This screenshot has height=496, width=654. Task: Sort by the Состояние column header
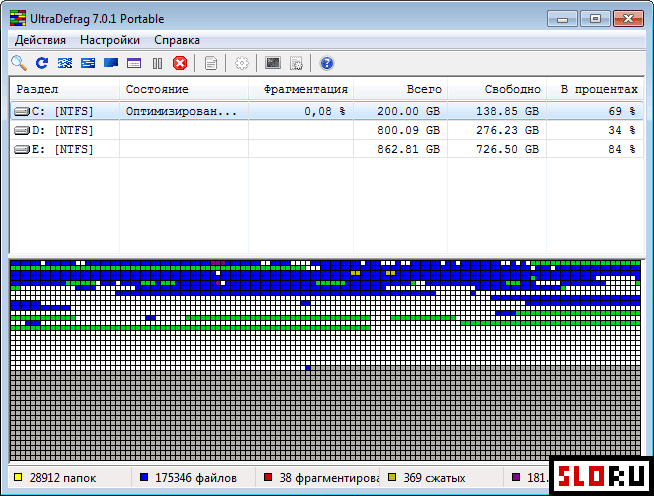coord(184,89)
